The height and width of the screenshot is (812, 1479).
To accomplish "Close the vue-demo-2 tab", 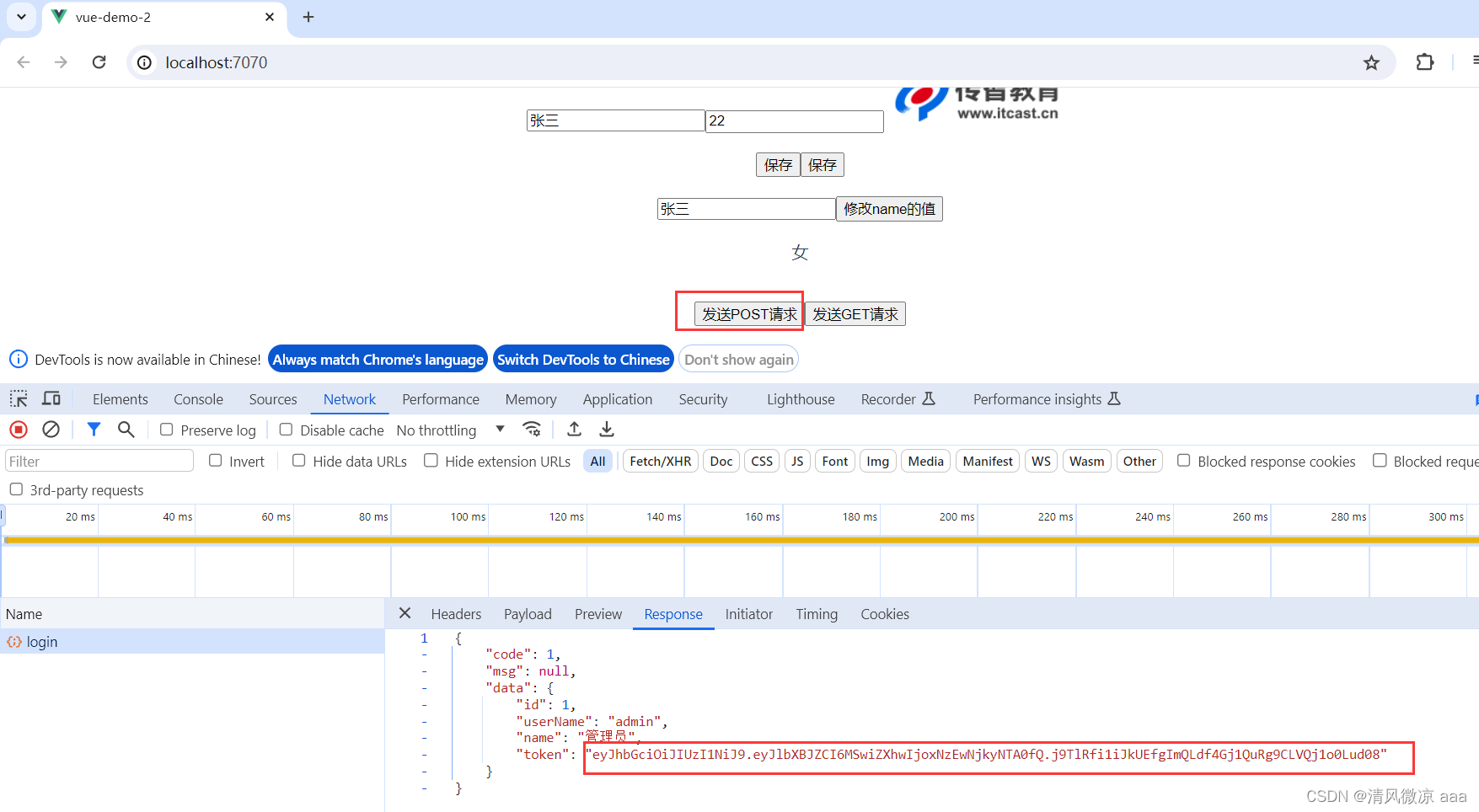I will pos(270,17).
